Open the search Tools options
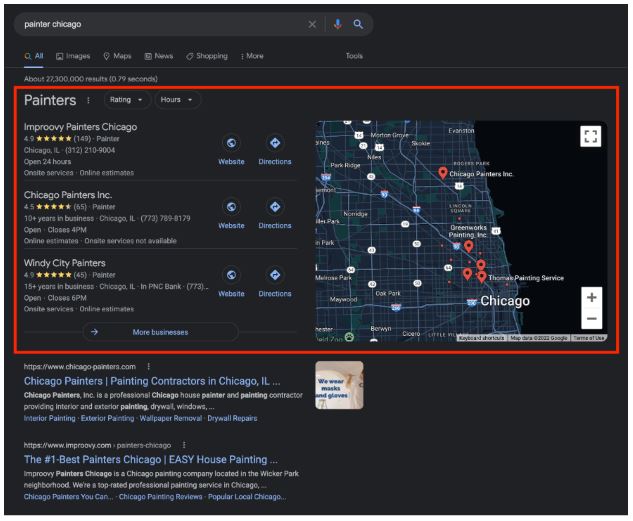This screenshot has height=521, width=633. [x=354, y=56]
